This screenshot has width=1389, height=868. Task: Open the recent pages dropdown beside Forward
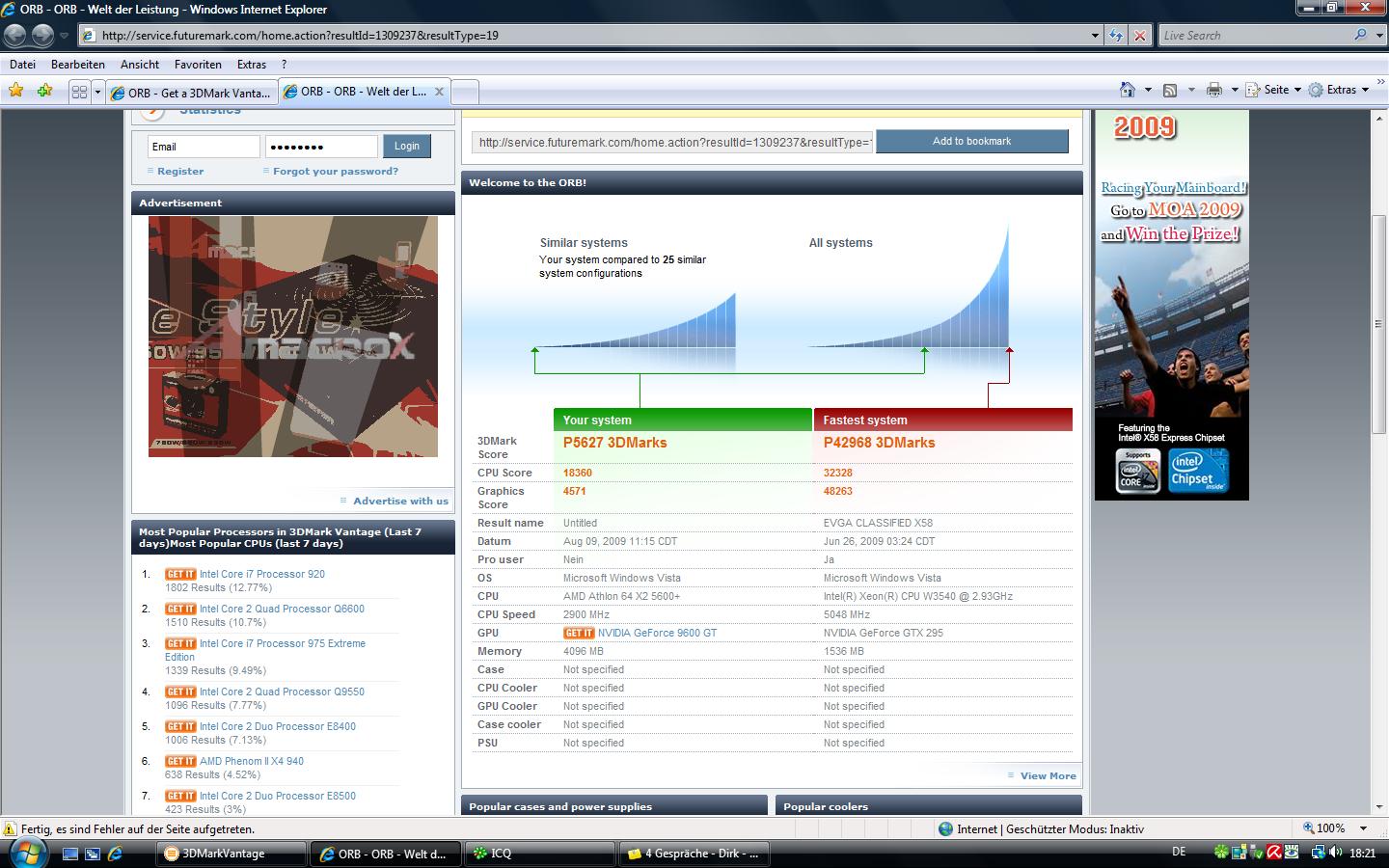pos(64,36)
